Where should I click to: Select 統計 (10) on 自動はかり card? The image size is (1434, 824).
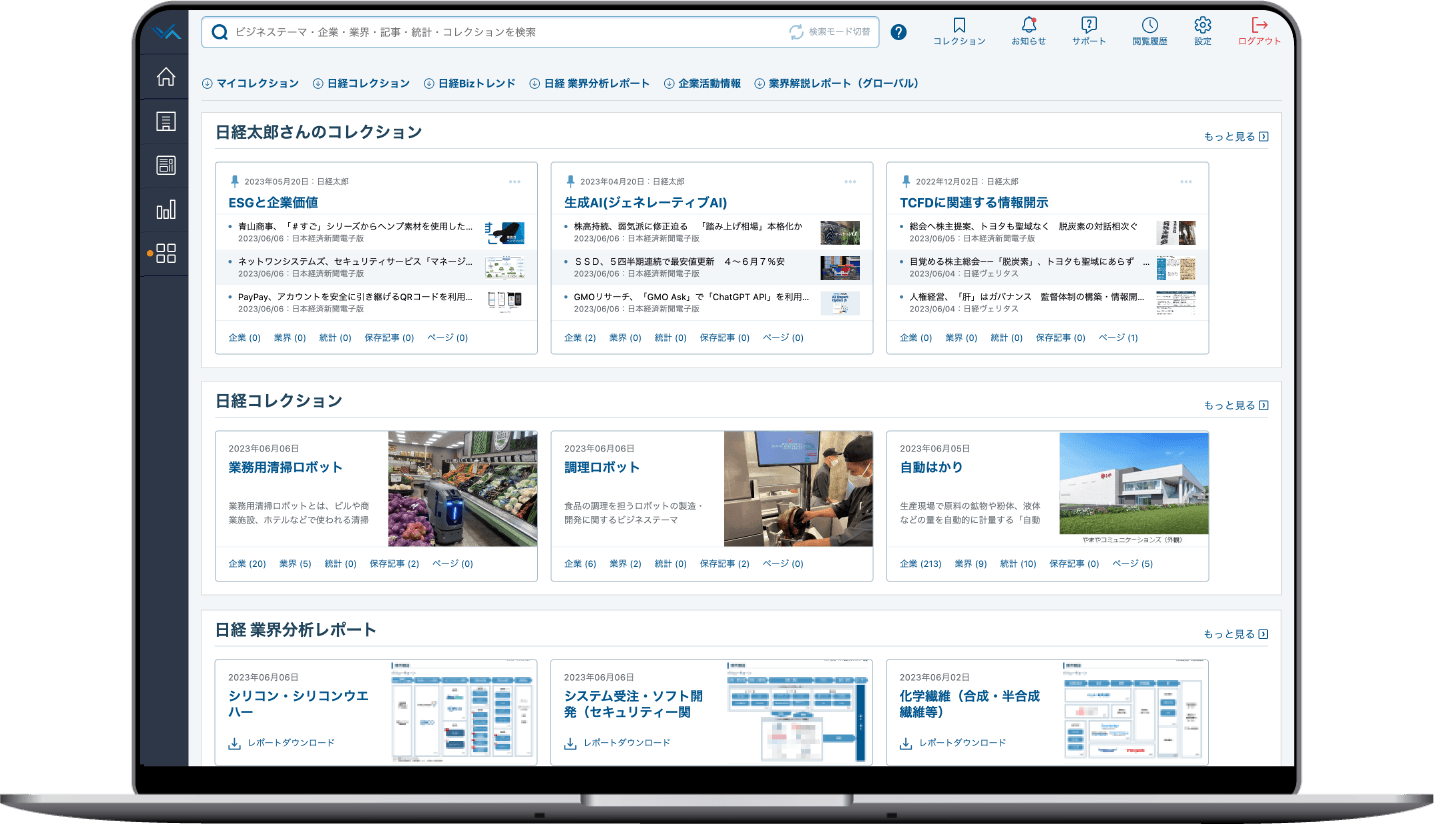tap(1018, 564)
